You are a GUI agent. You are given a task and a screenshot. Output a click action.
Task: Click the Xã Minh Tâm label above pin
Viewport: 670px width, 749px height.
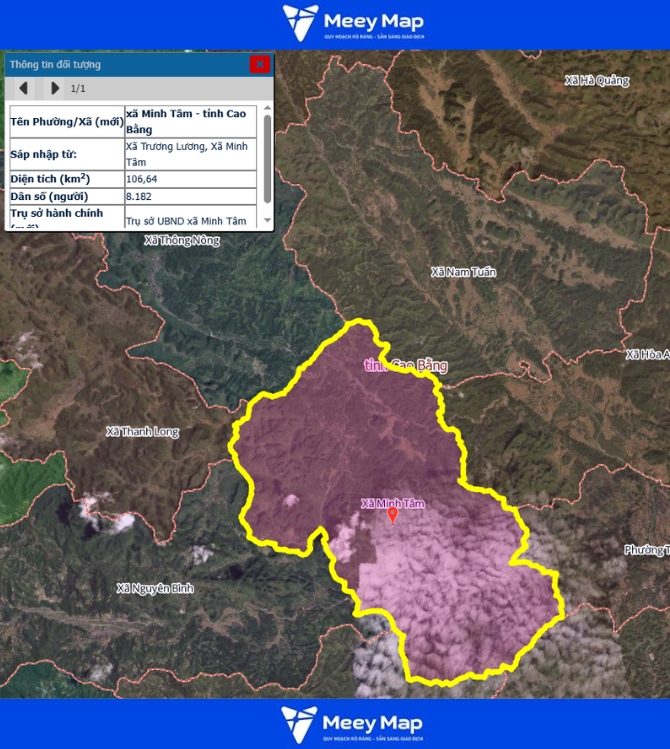tap(392, 503)
